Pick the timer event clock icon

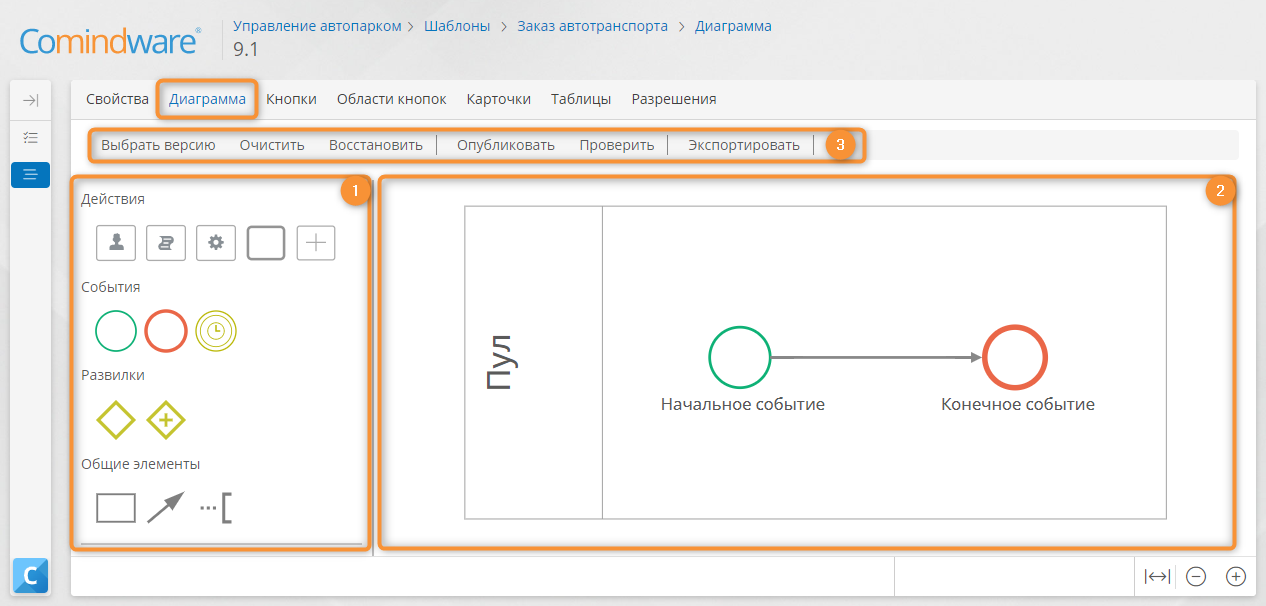coord(216,331)
